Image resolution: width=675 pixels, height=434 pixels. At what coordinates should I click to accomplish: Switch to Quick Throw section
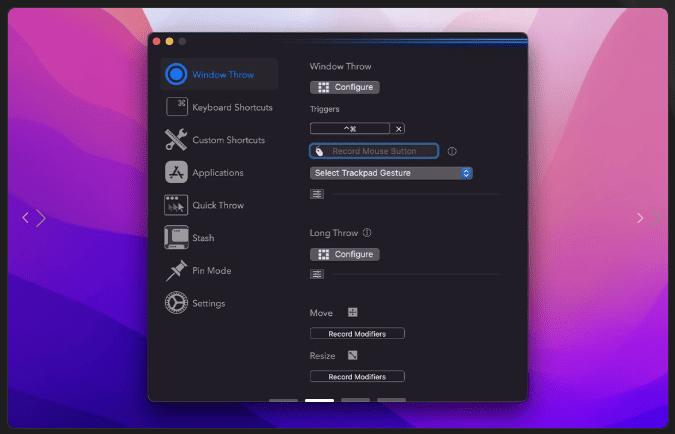[218, 205]
